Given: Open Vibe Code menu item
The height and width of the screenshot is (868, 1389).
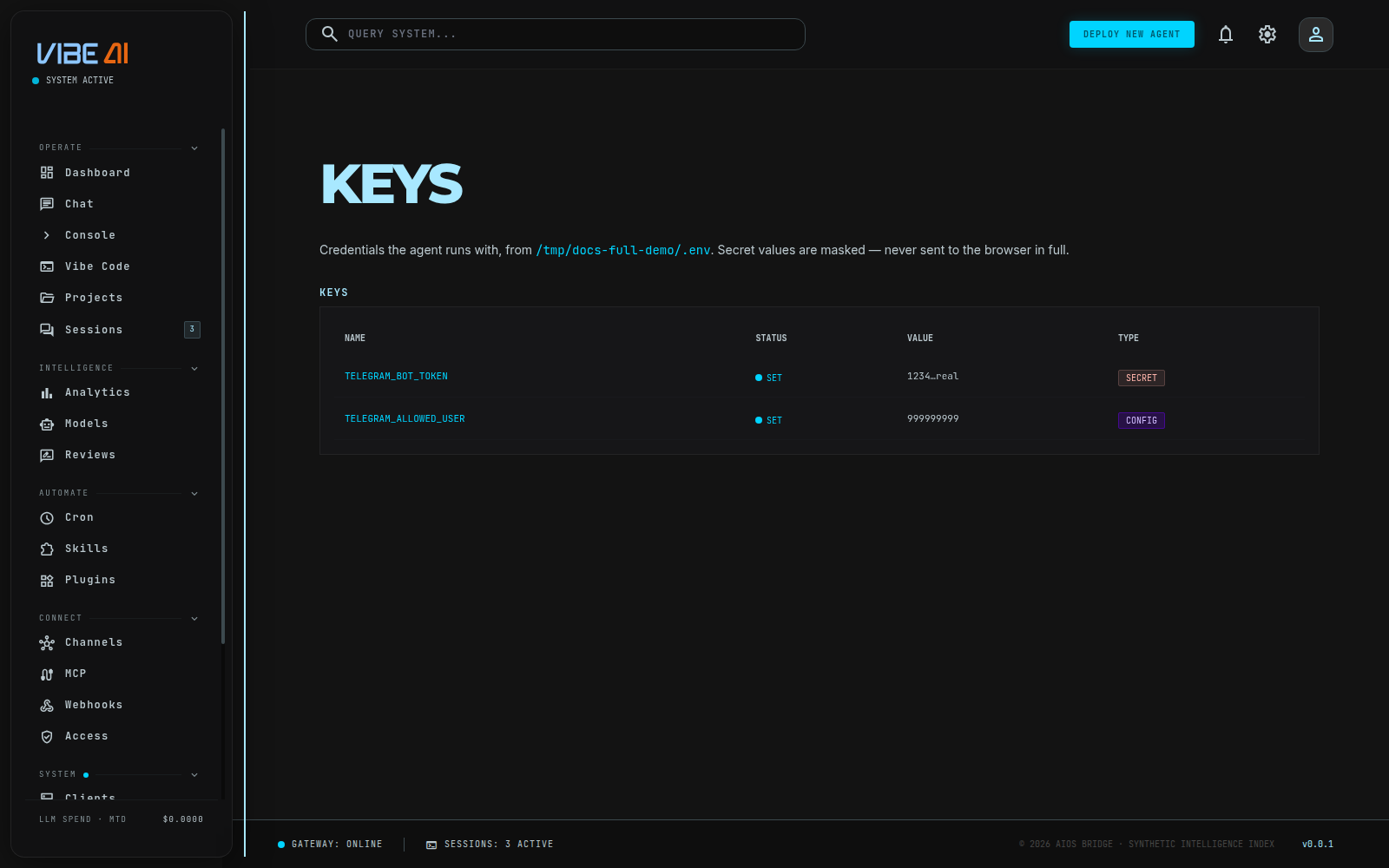Looking at the screenshot, I should [120, 266].
